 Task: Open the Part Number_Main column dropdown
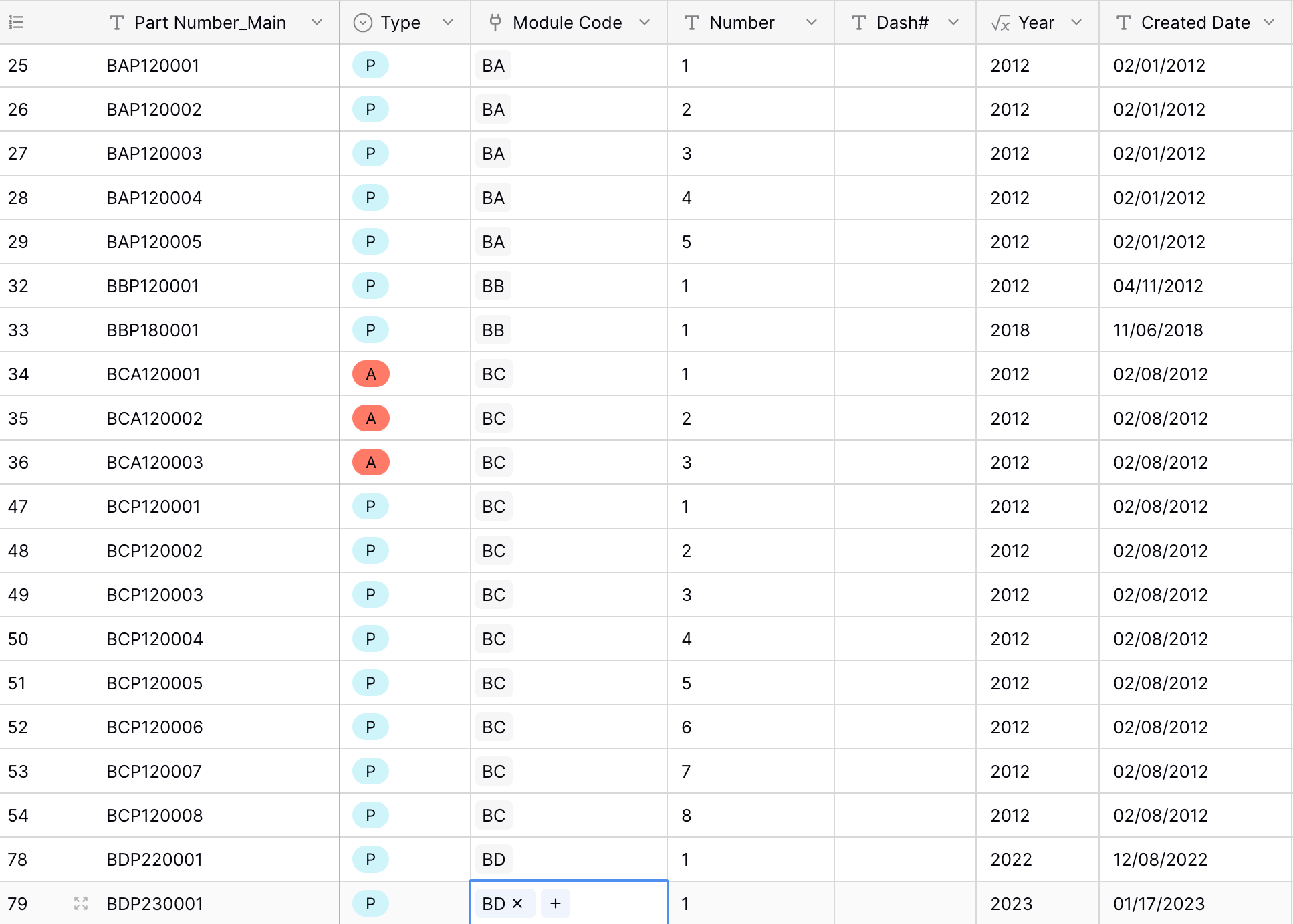click(317, 23)
